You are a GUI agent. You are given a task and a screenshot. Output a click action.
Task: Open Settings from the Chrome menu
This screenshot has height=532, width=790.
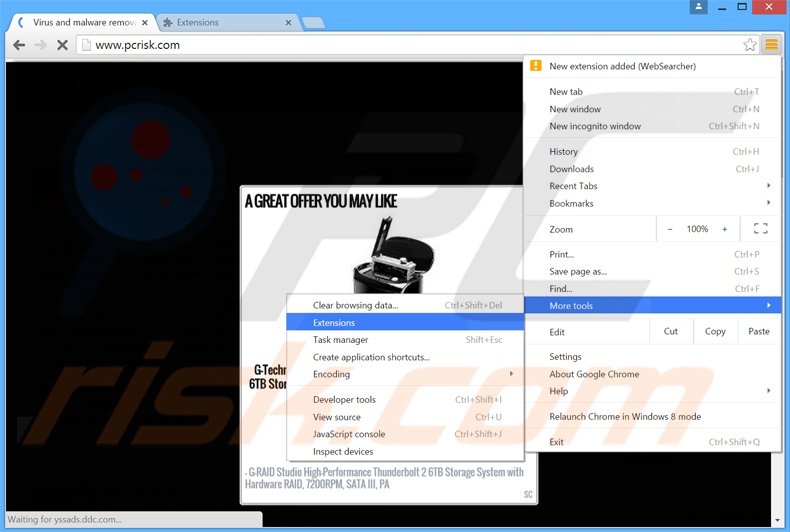click(653, 357)
